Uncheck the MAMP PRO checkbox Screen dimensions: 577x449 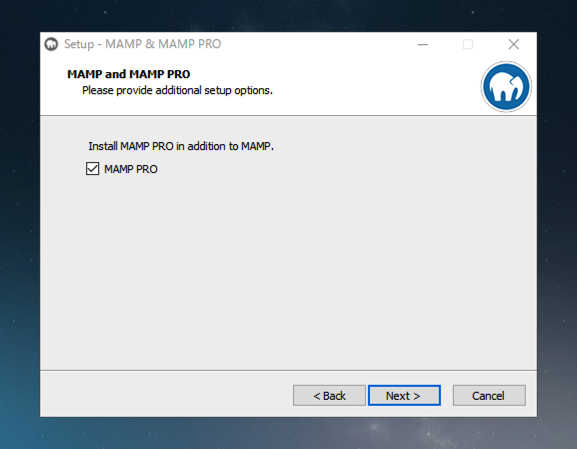point(92,169)
